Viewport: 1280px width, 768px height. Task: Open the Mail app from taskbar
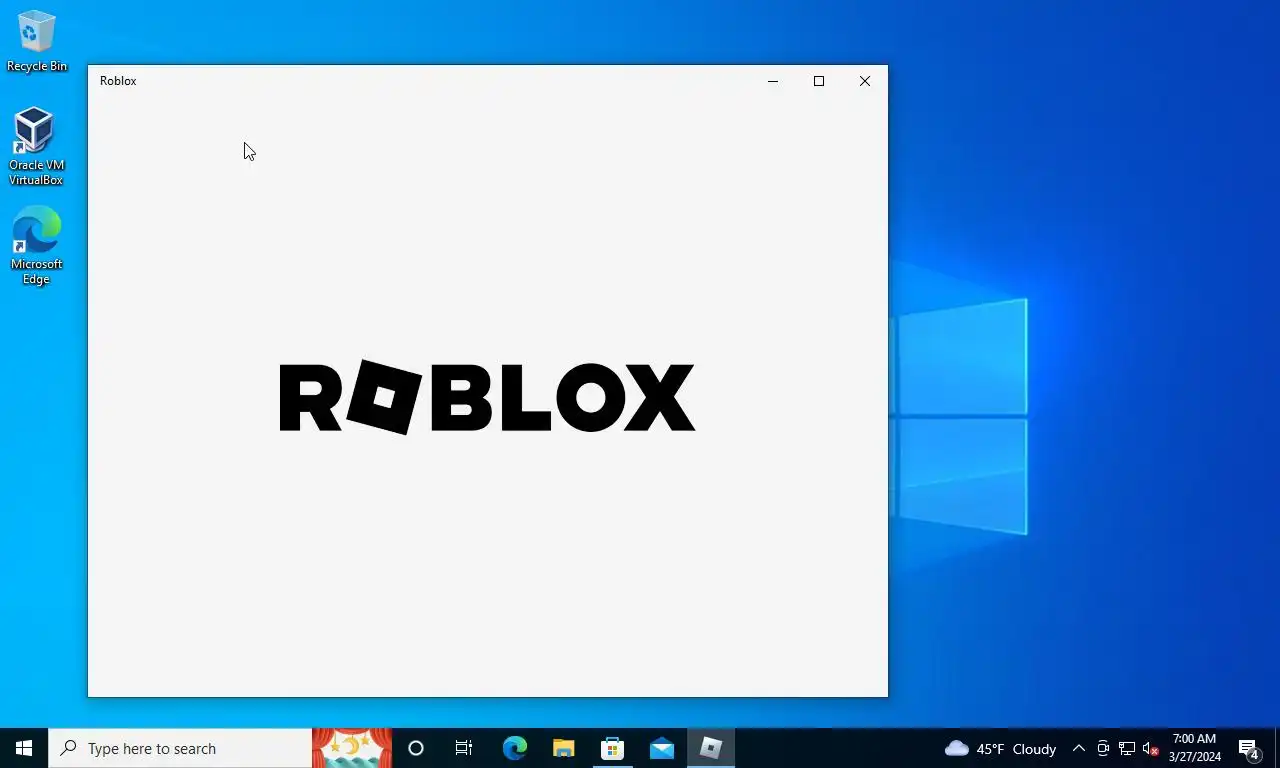pyautogui.click(x=661, y=748)
